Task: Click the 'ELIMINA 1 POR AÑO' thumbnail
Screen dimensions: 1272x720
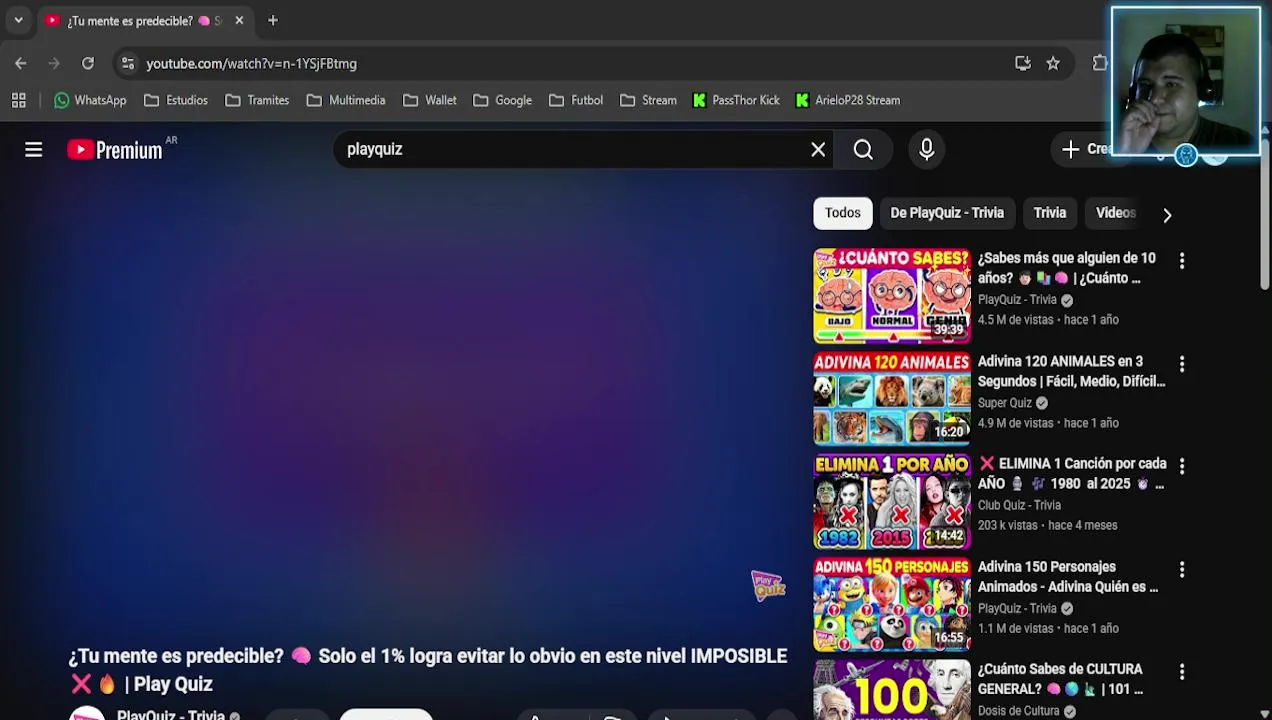Action: point(892,501)
